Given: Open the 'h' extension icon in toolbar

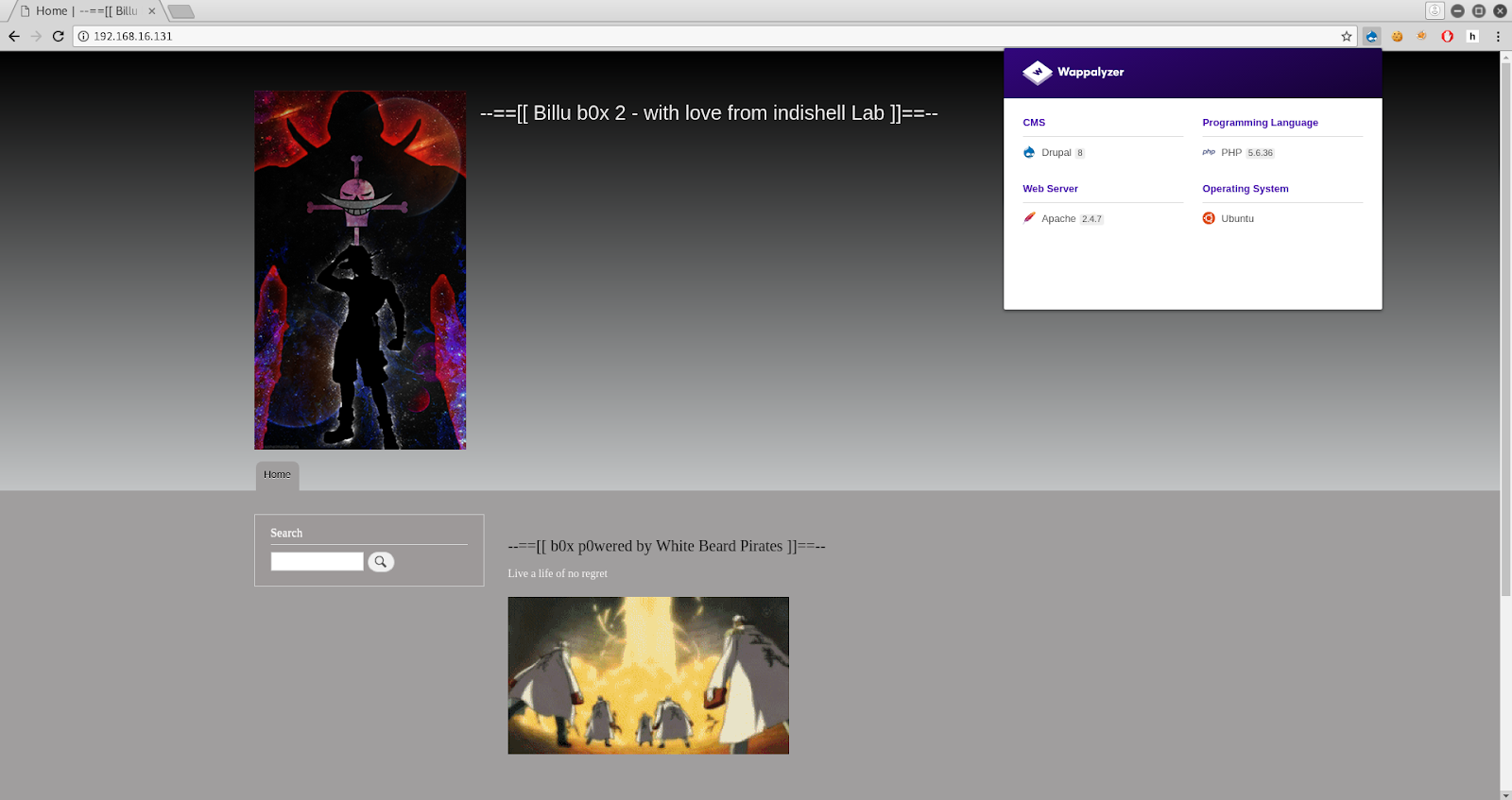Looking at the screenshot, I should point(1472,36).
